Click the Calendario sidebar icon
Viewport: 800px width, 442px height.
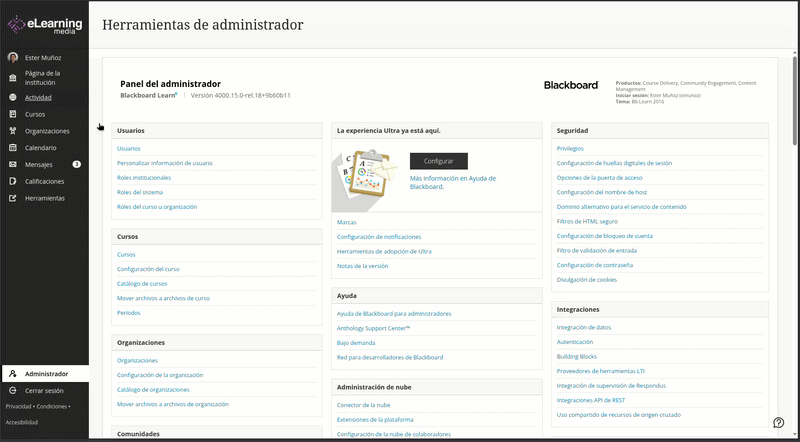(x=13, y=148)
